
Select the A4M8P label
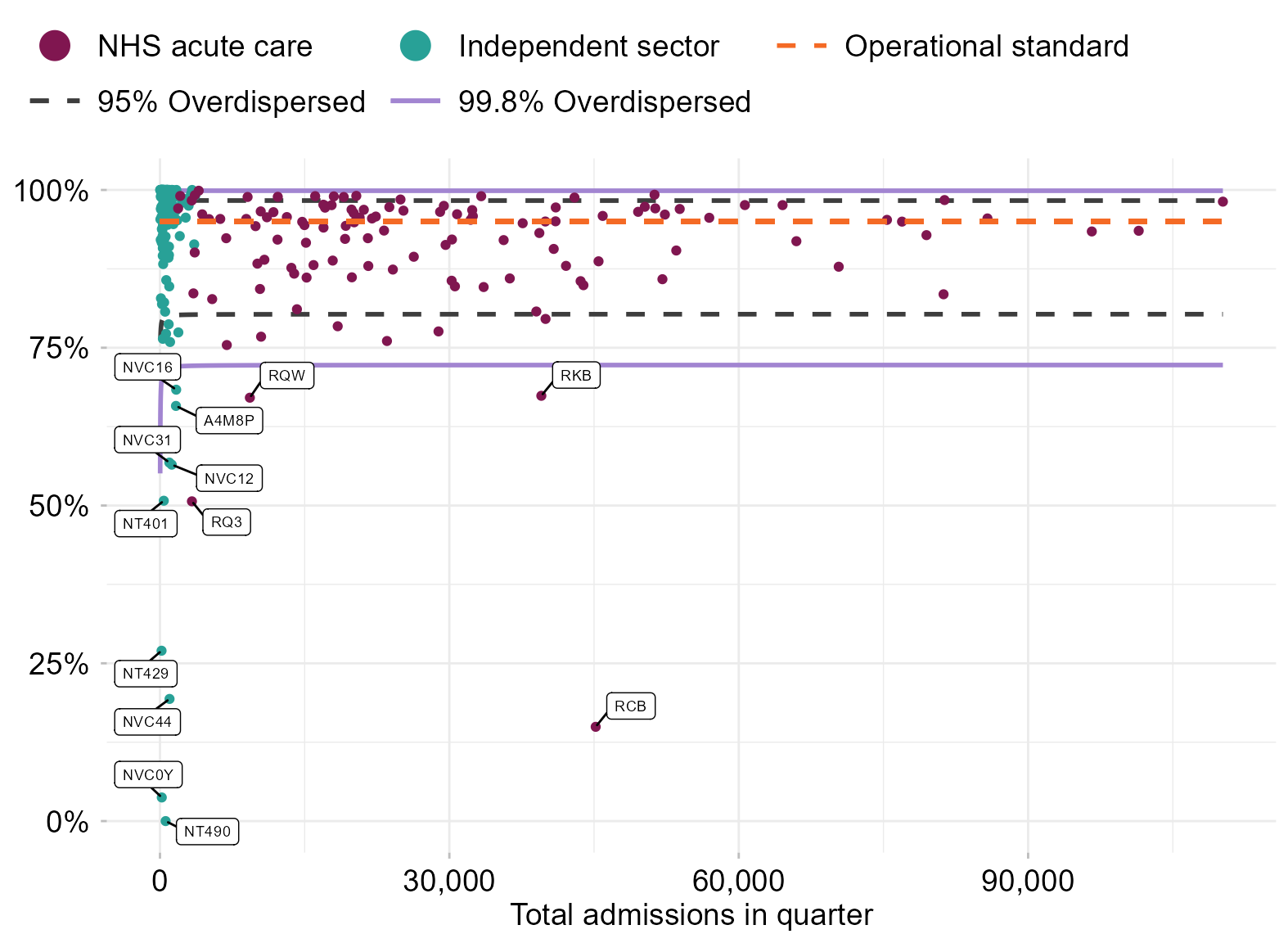tap(229, 420)
